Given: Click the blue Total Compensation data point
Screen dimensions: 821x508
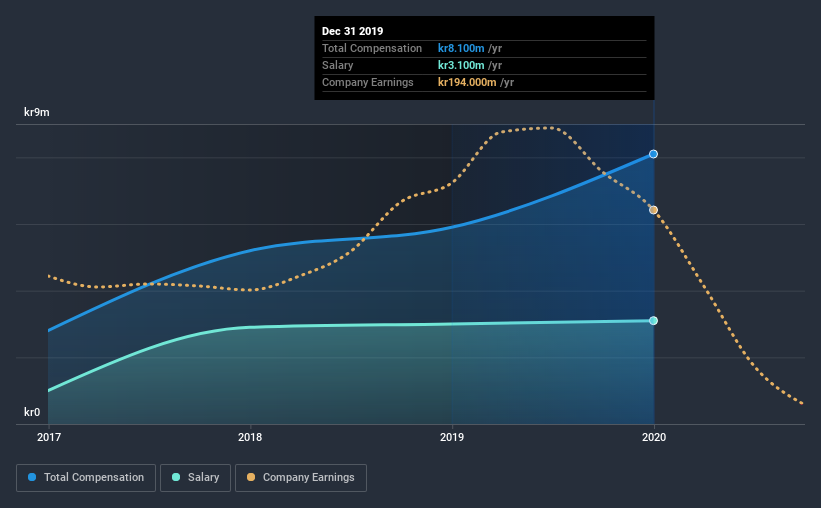Looking at the screenshot, I should [x=653, y=154].
